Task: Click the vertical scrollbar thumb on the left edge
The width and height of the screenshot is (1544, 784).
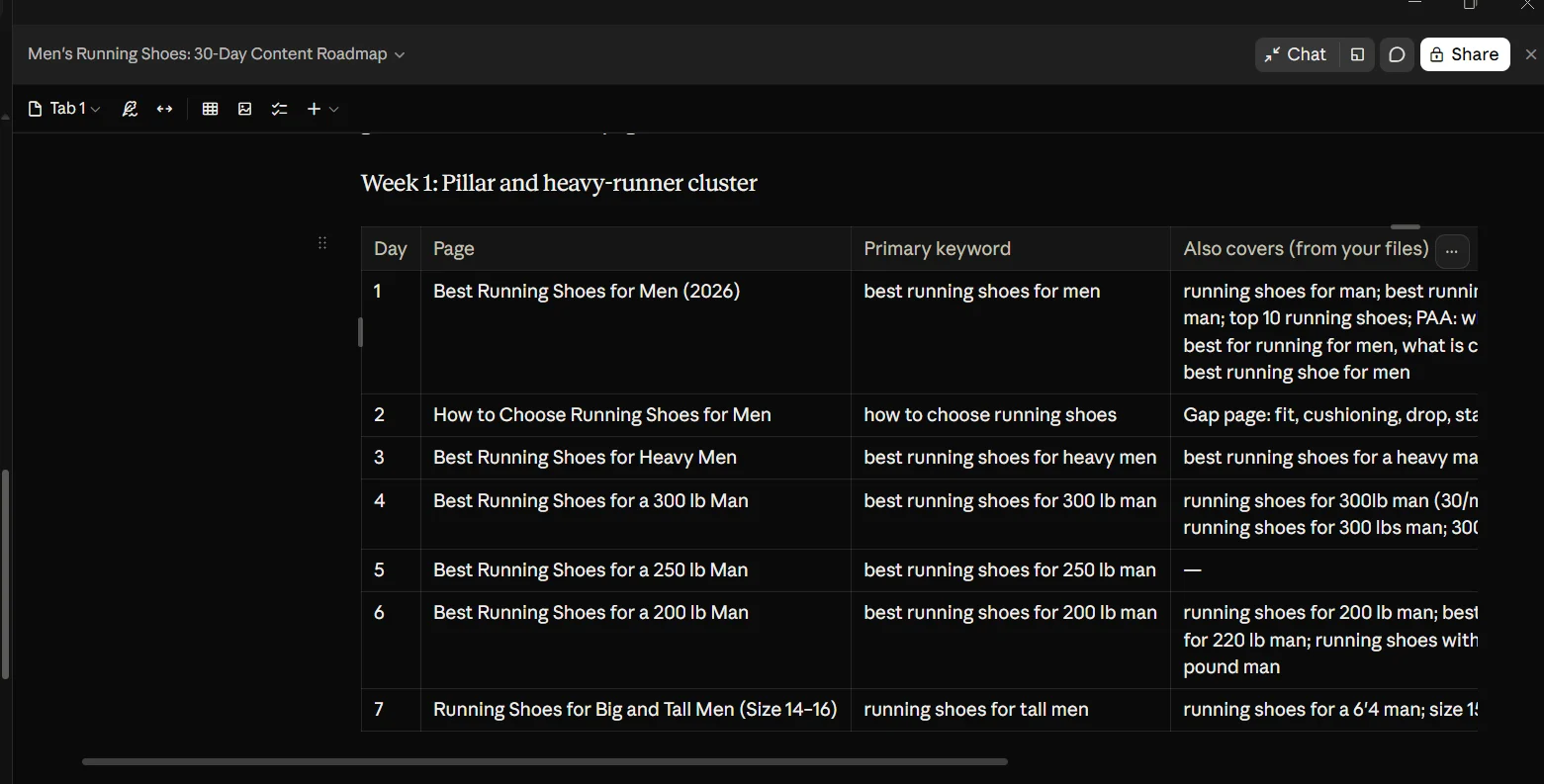Action: point(5,573)
